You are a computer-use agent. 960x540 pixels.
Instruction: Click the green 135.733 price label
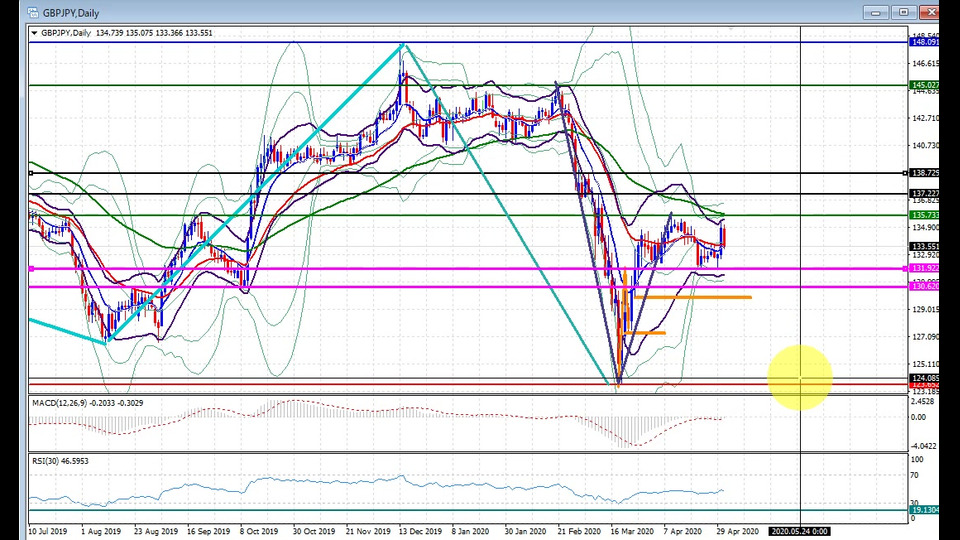point(924,216)
